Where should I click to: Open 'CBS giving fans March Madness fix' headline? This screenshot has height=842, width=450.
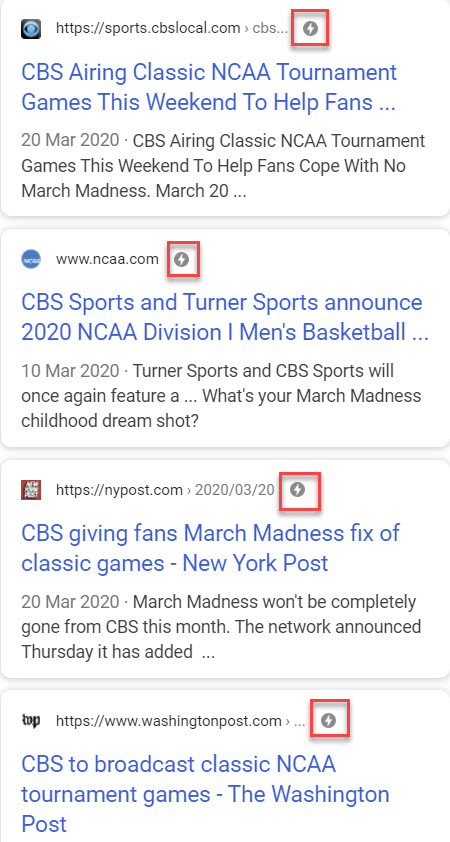211,548
